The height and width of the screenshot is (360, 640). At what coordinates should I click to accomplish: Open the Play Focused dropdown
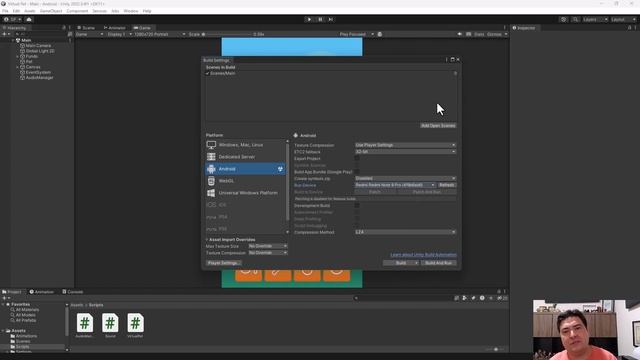pos(357,34)
